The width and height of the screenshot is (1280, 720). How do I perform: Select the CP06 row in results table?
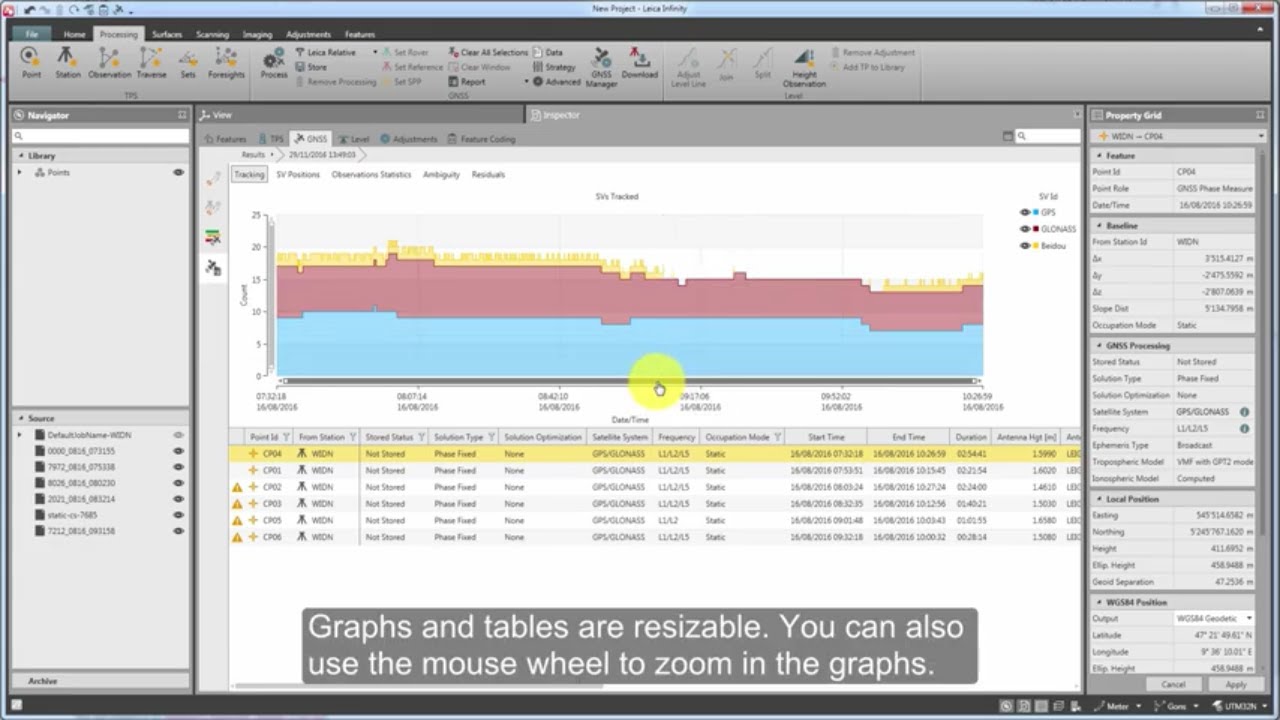pyautogui.click(x=655, y=537)
